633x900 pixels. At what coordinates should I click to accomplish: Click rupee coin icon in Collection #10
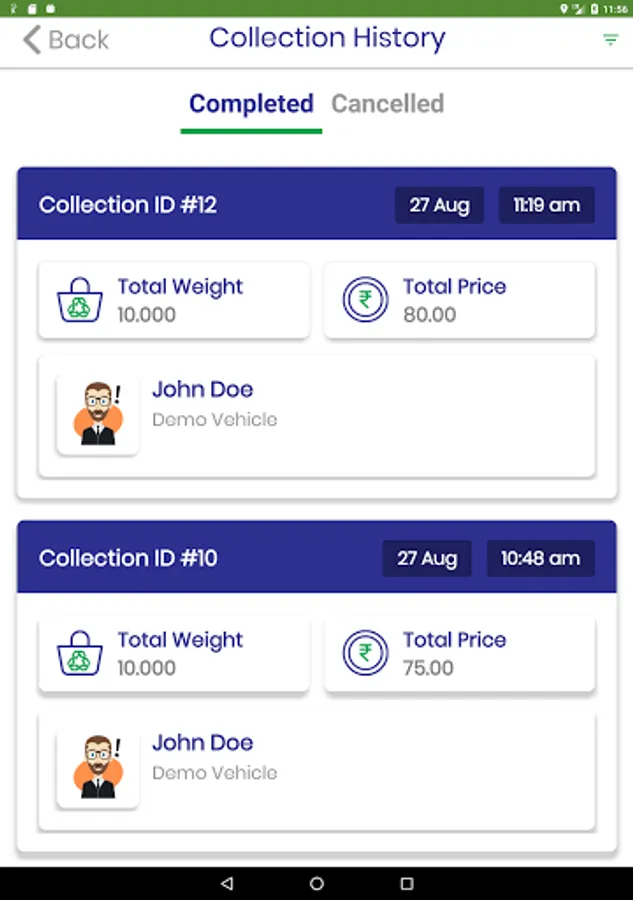[x=366, y=653]
